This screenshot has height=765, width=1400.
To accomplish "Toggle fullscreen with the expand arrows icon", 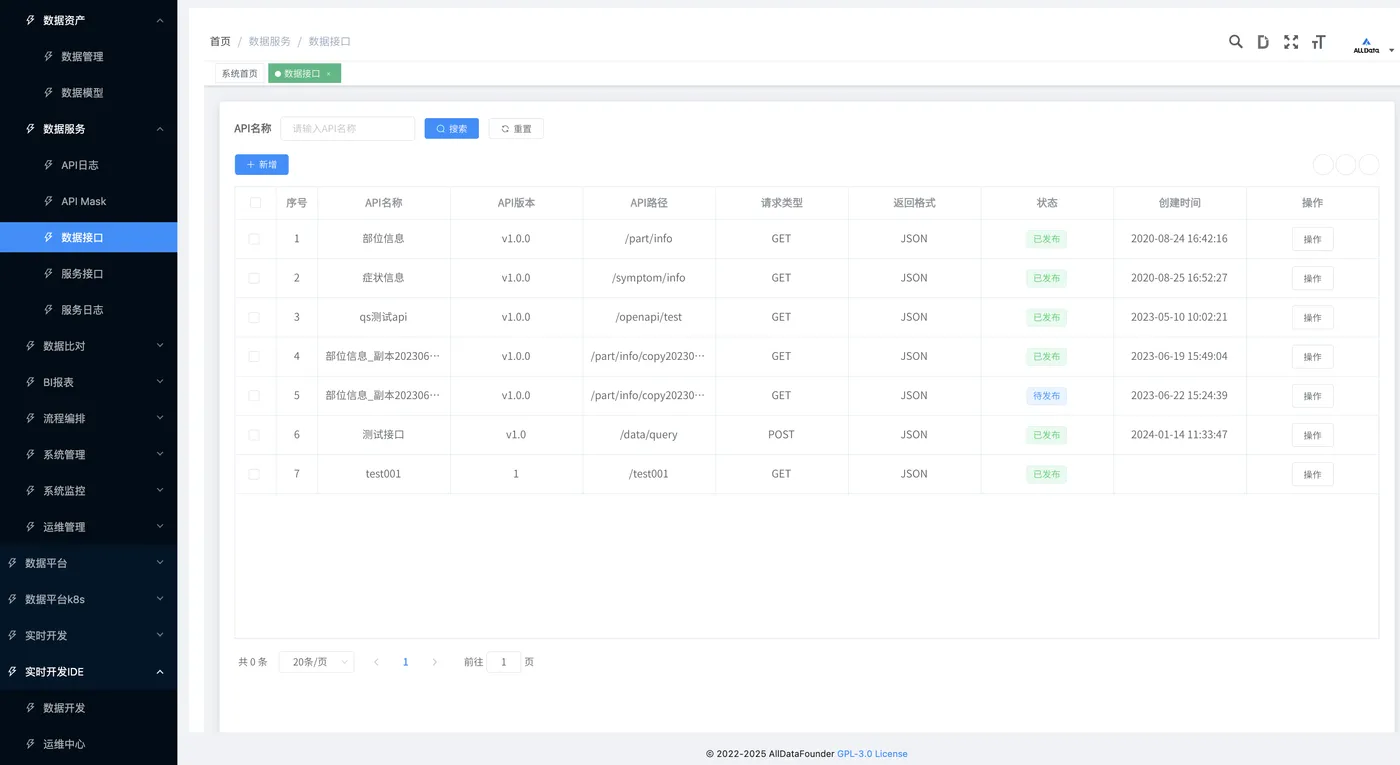I will pos(1291,41).
